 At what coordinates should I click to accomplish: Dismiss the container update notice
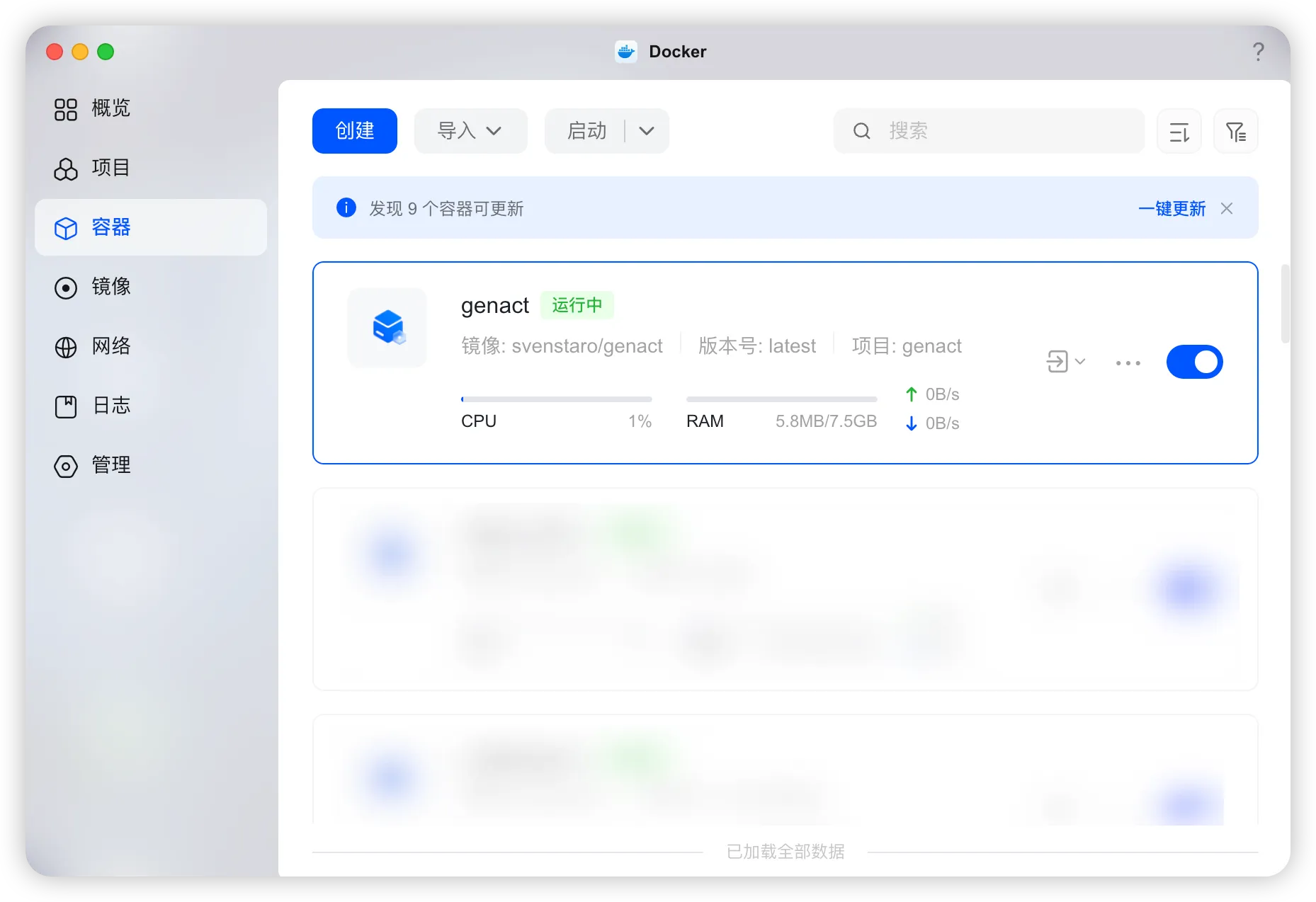tap(1227, 208)
